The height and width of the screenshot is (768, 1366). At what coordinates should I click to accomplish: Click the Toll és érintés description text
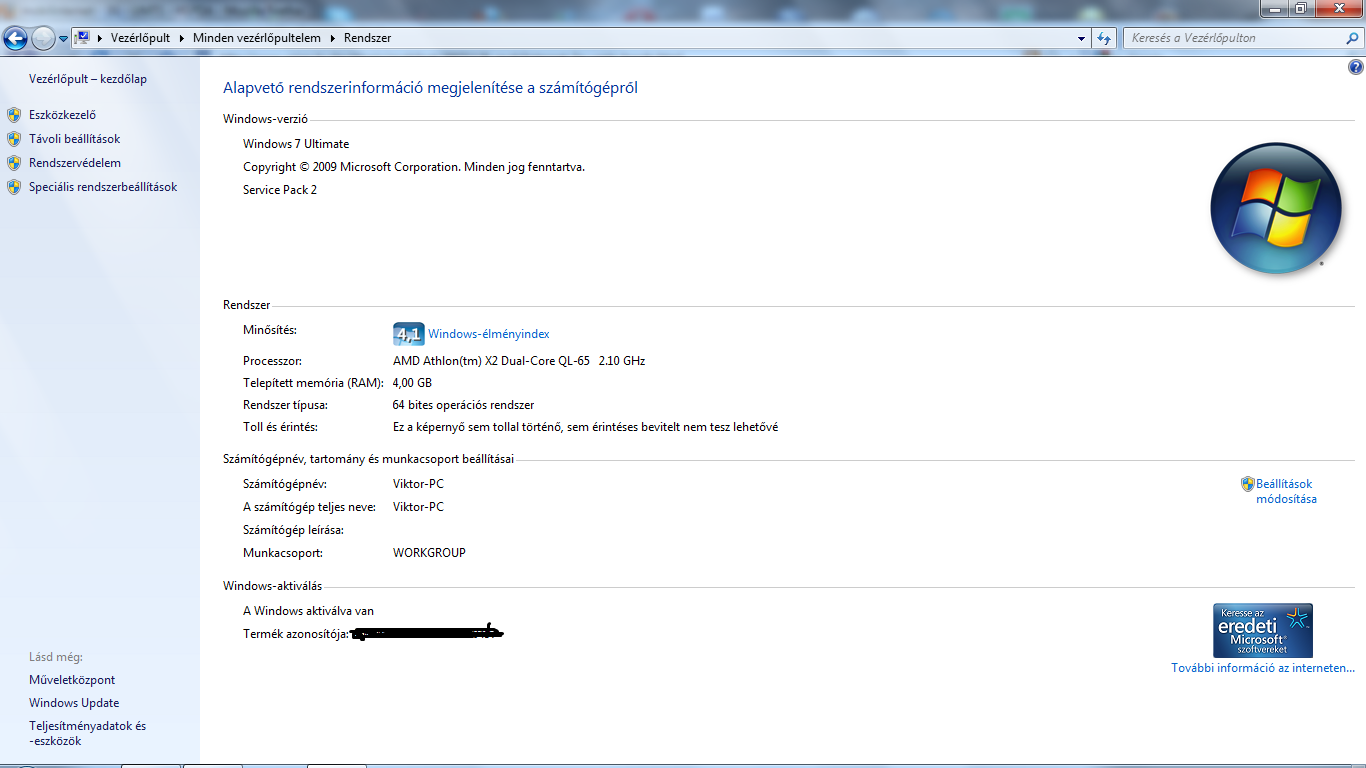(585, 427)
